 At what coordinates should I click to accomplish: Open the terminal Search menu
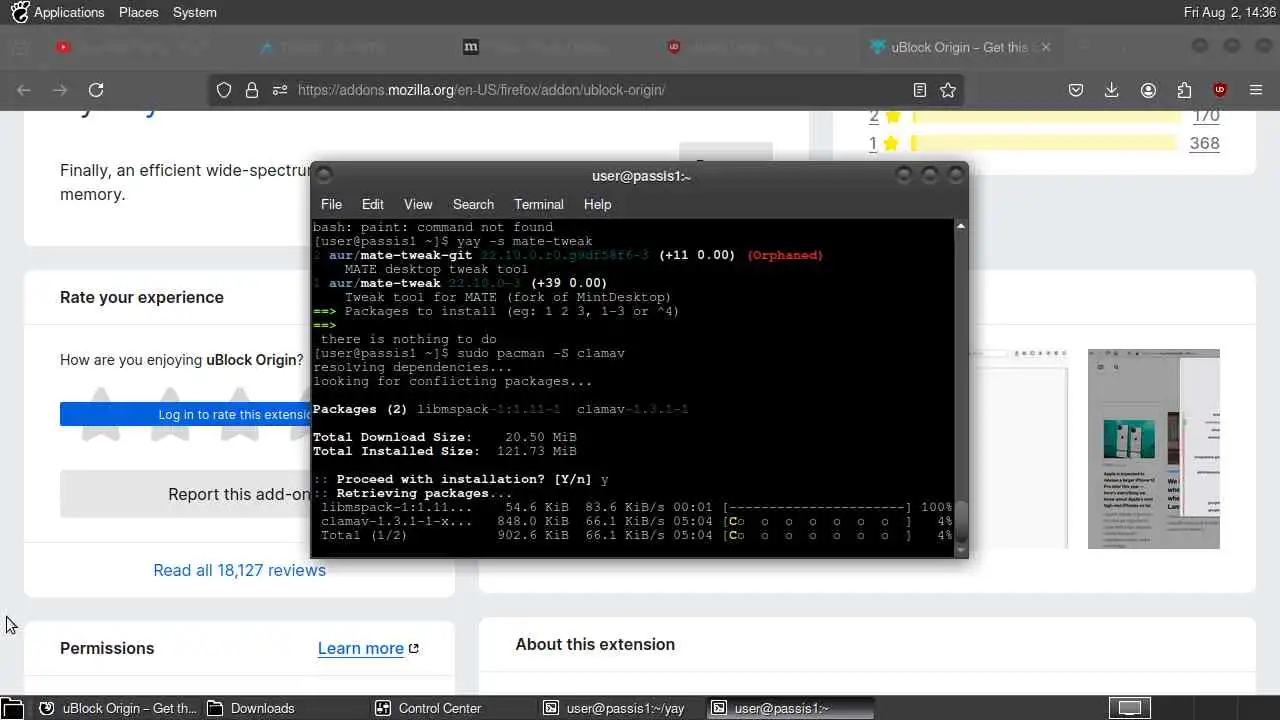tap(473, 204)
